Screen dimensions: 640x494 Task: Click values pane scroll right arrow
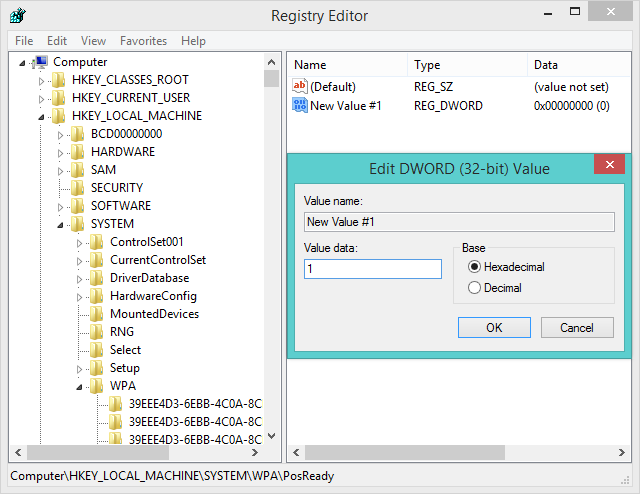(622, 452)
